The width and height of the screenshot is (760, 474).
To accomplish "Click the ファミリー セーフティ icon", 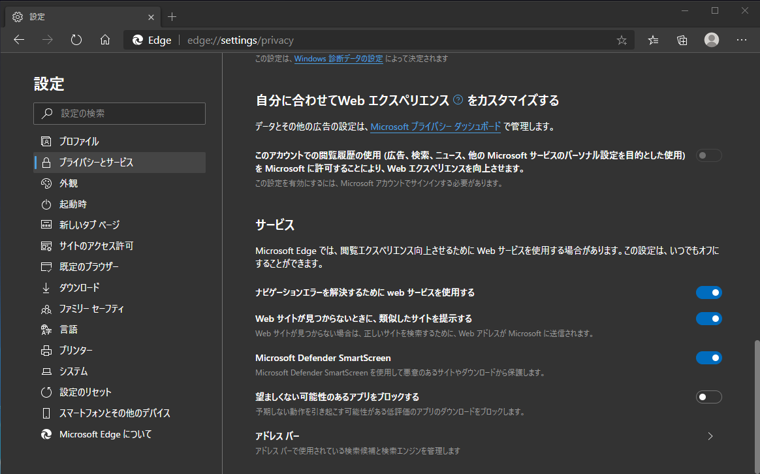I will (46, 309).
